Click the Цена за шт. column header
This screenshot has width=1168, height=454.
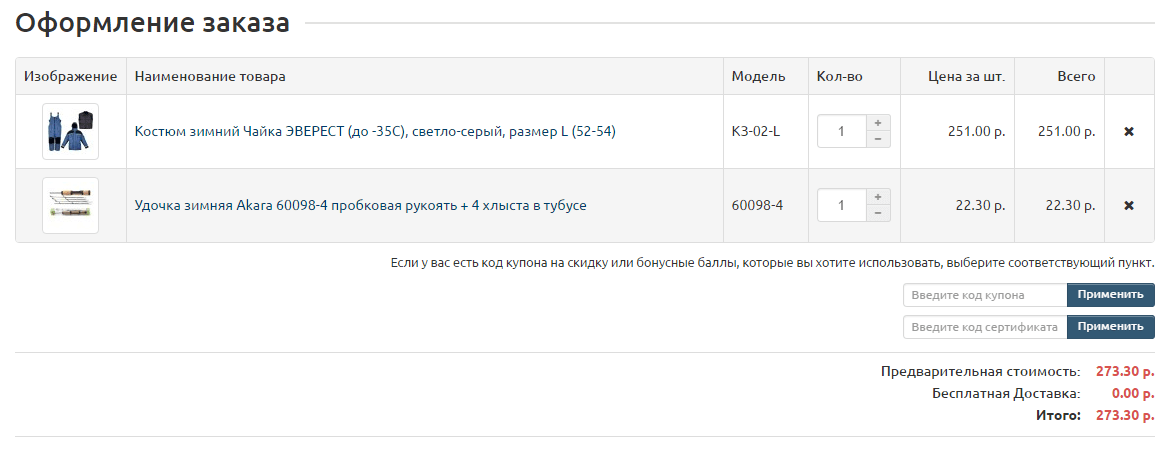click(966, 77)
